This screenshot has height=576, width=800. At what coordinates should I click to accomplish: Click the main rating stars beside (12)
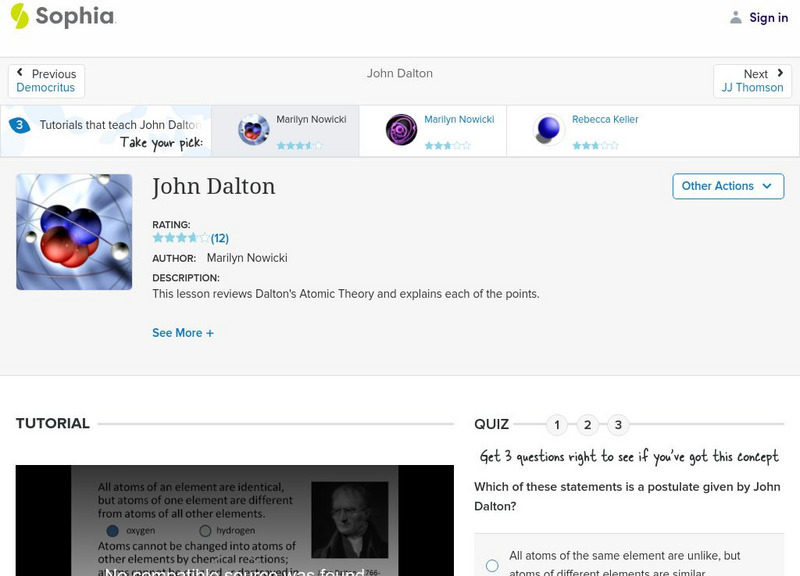(181, 238)
